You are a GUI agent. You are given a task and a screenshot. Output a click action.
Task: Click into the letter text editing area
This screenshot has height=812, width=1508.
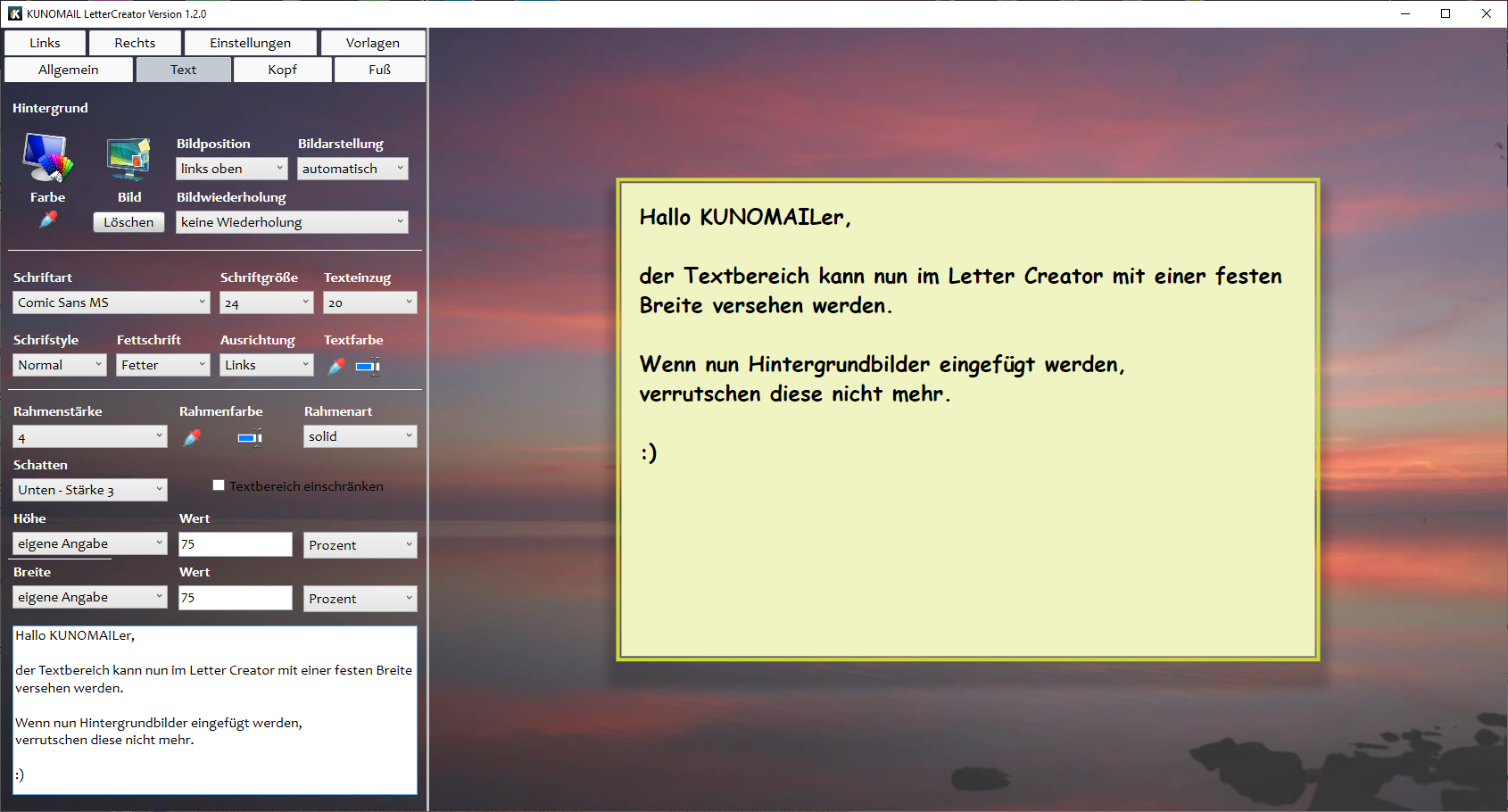(215, 710)
